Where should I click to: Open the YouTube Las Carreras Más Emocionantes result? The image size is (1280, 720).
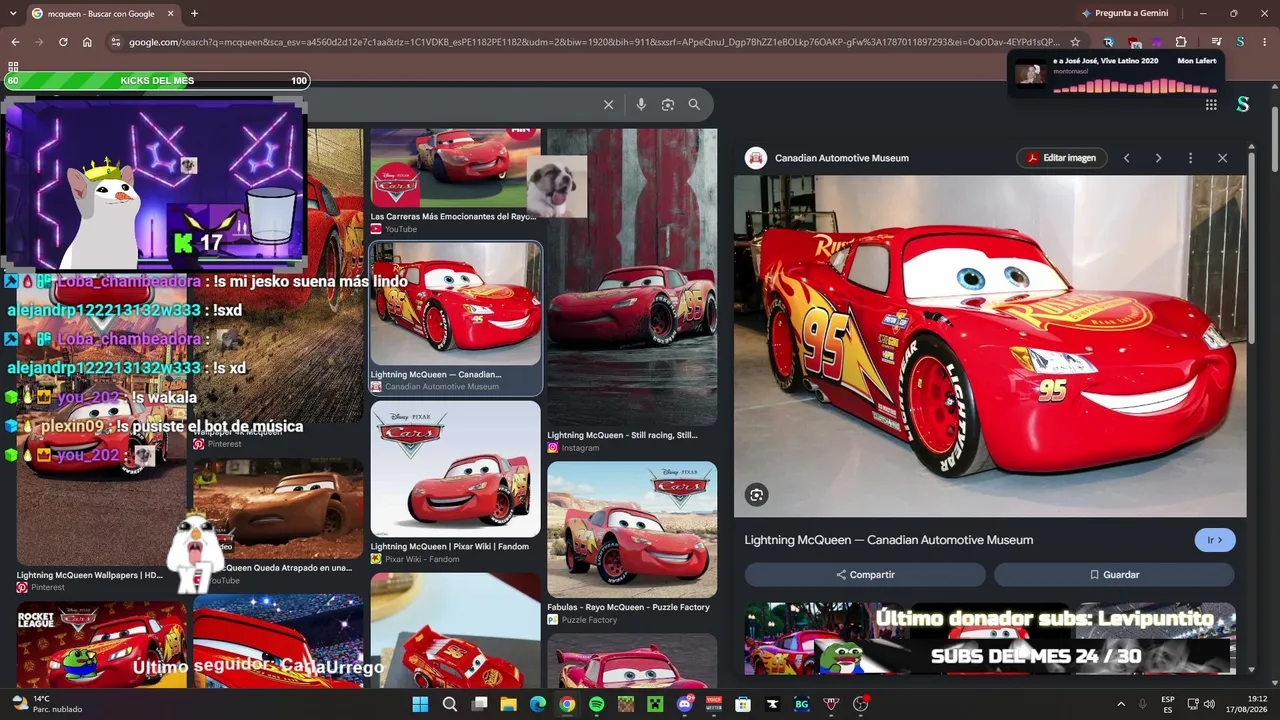[454, 216]
